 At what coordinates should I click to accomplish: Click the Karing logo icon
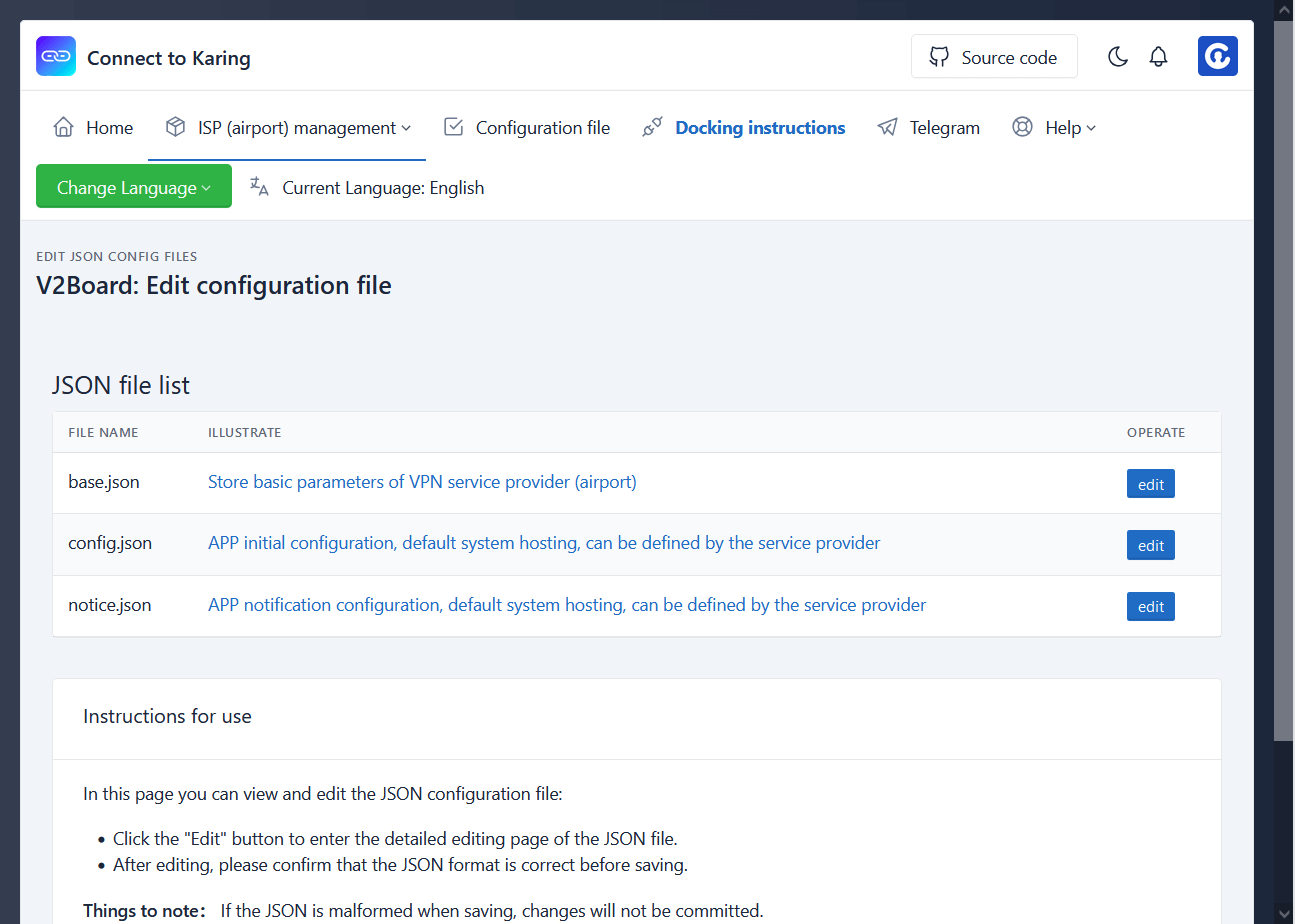pos(56,57)
